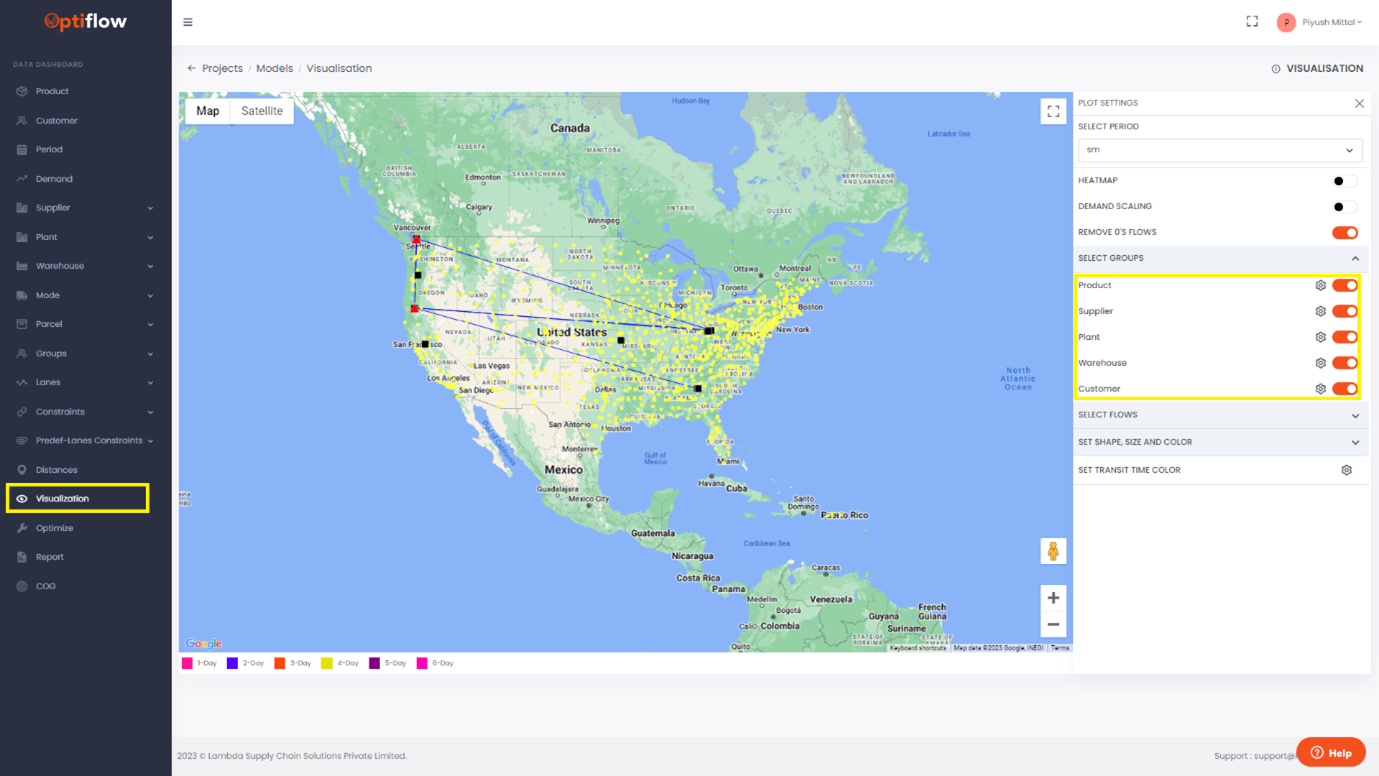Expand the Select Flows section
This screenshot has height=776, width=1379.
tap(1219, 414)
